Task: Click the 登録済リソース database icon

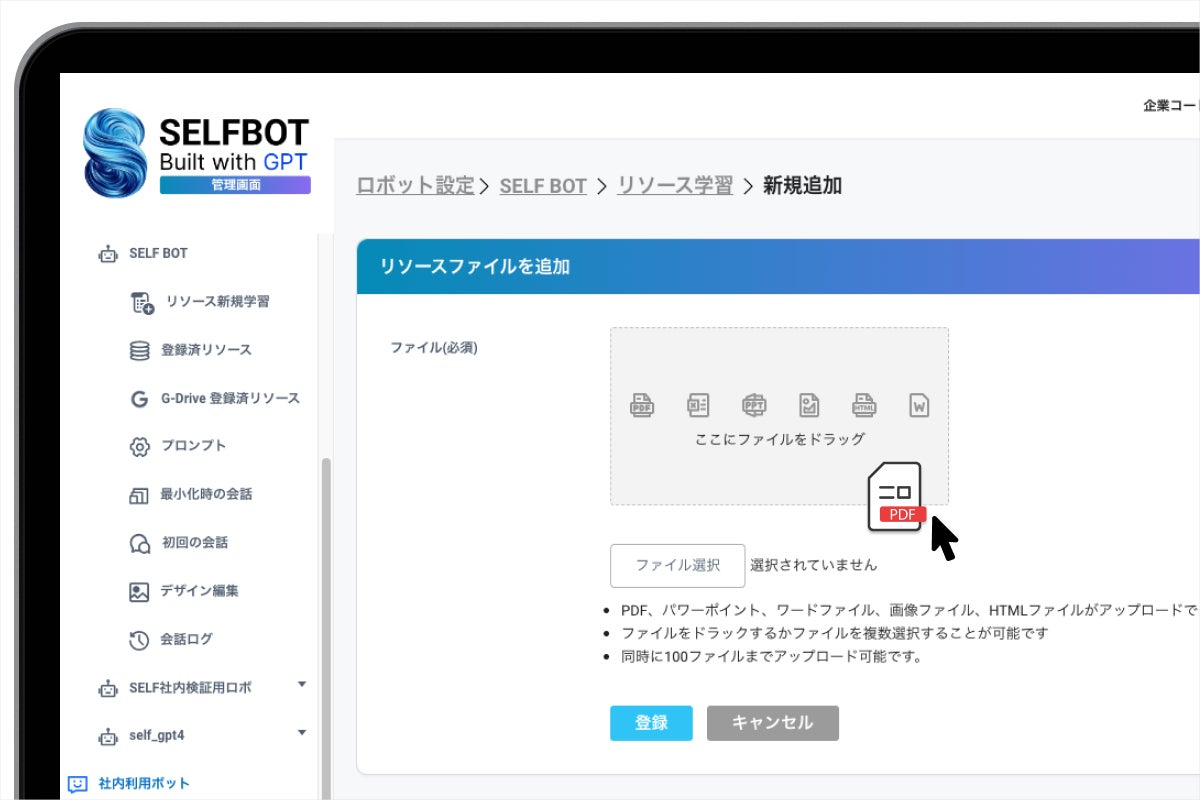Action: click(140, 351)
